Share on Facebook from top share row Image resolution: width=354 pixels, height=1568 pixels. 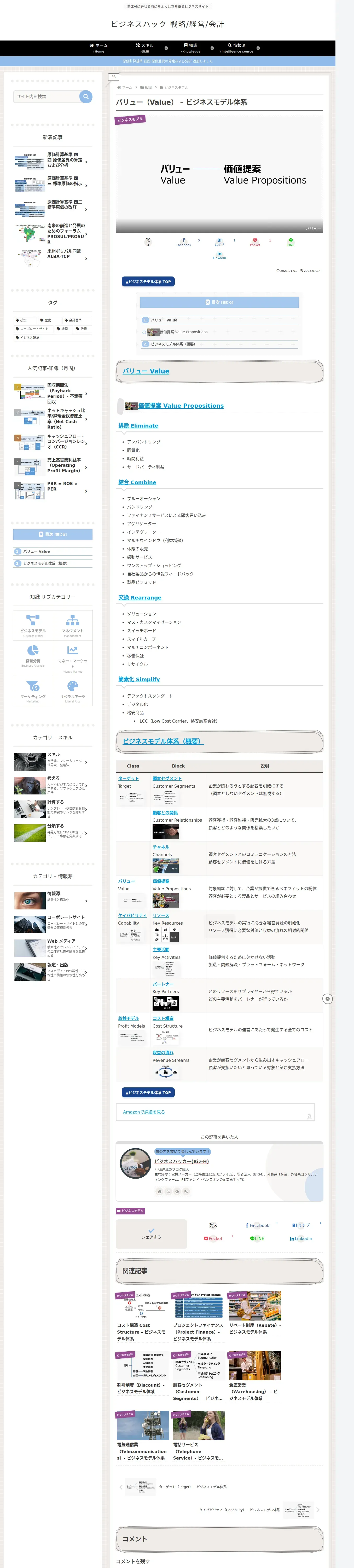point(184,242)
